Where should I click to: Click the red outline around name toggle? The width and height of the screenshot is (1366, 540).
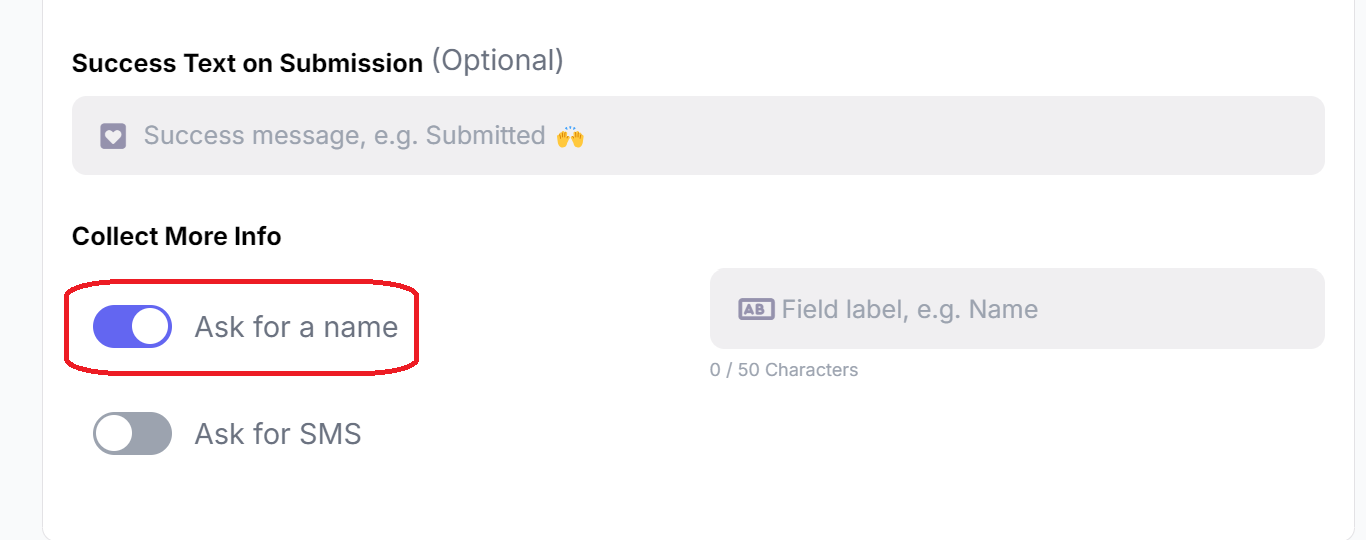coord(241,284)
